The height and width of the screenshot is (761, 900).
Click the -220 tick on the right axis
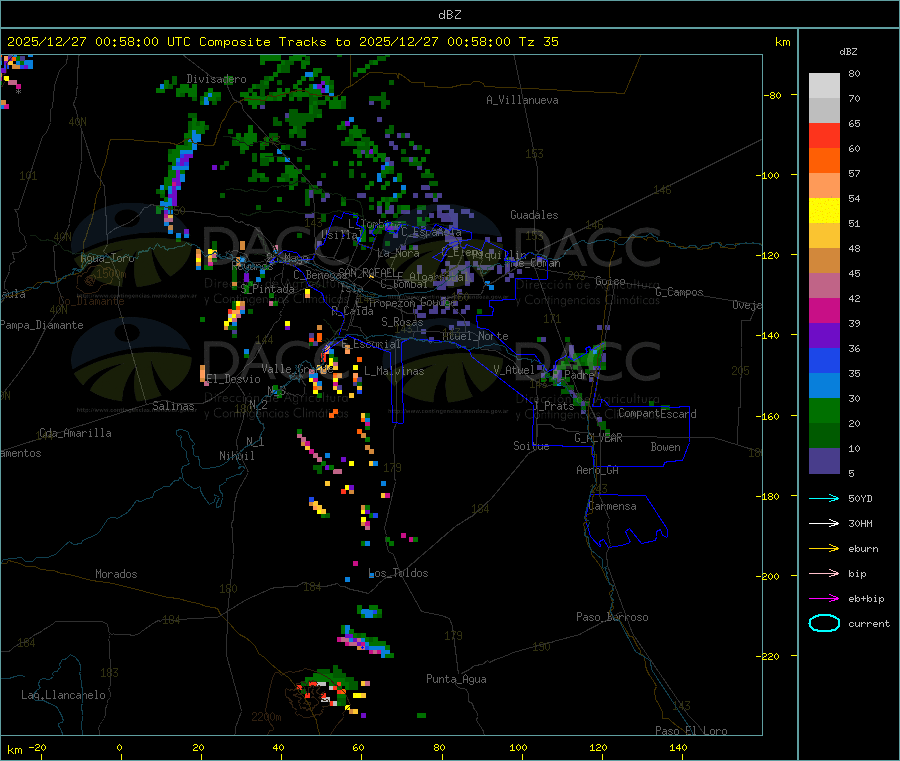tap(770, 657)
